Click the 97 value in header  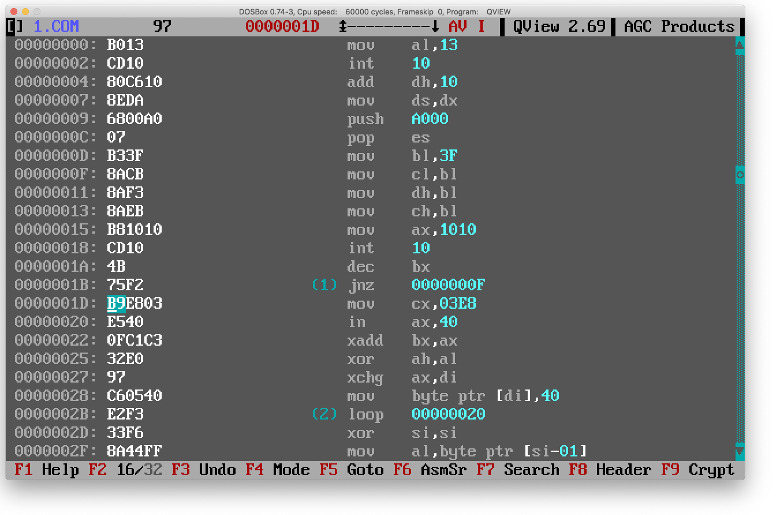tap(162, 26)
